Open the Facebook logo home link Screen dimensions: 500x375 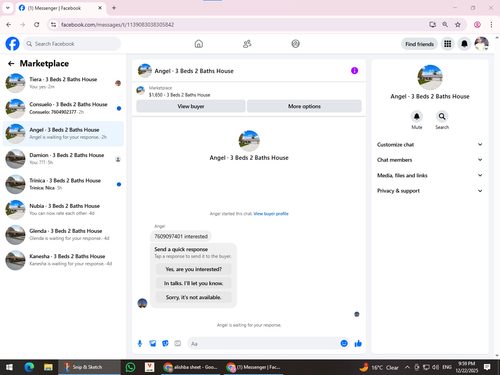click(x=13, y=44)
